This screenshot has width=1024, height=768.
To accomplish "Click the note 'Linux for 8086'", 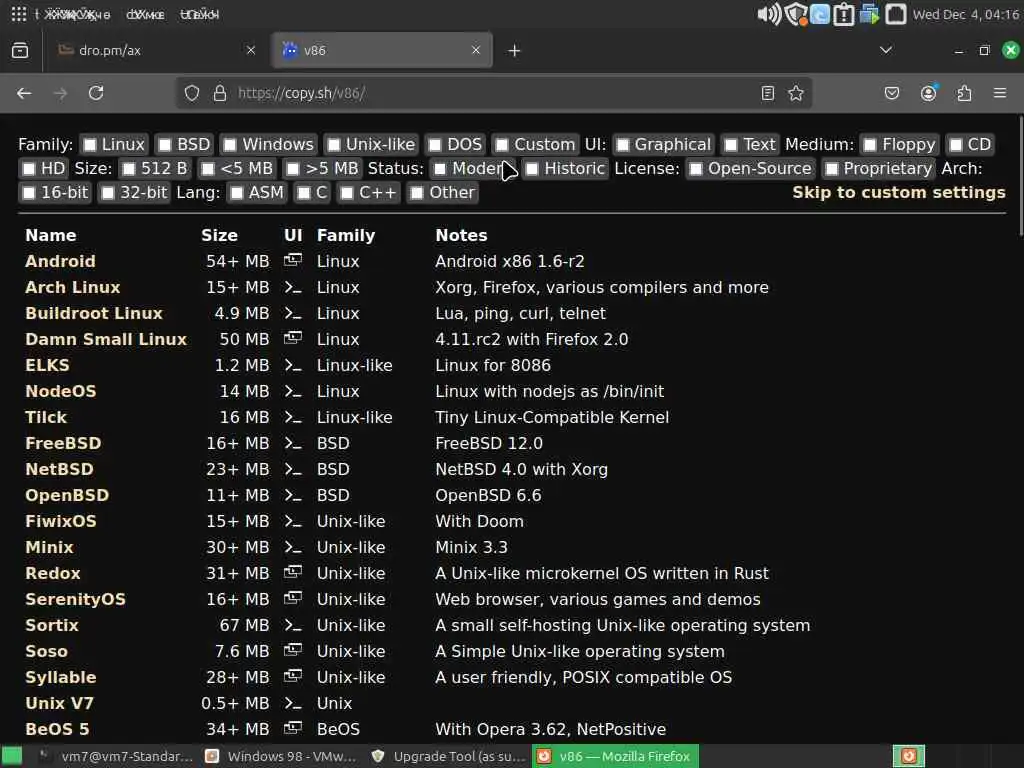I will 492,365.
